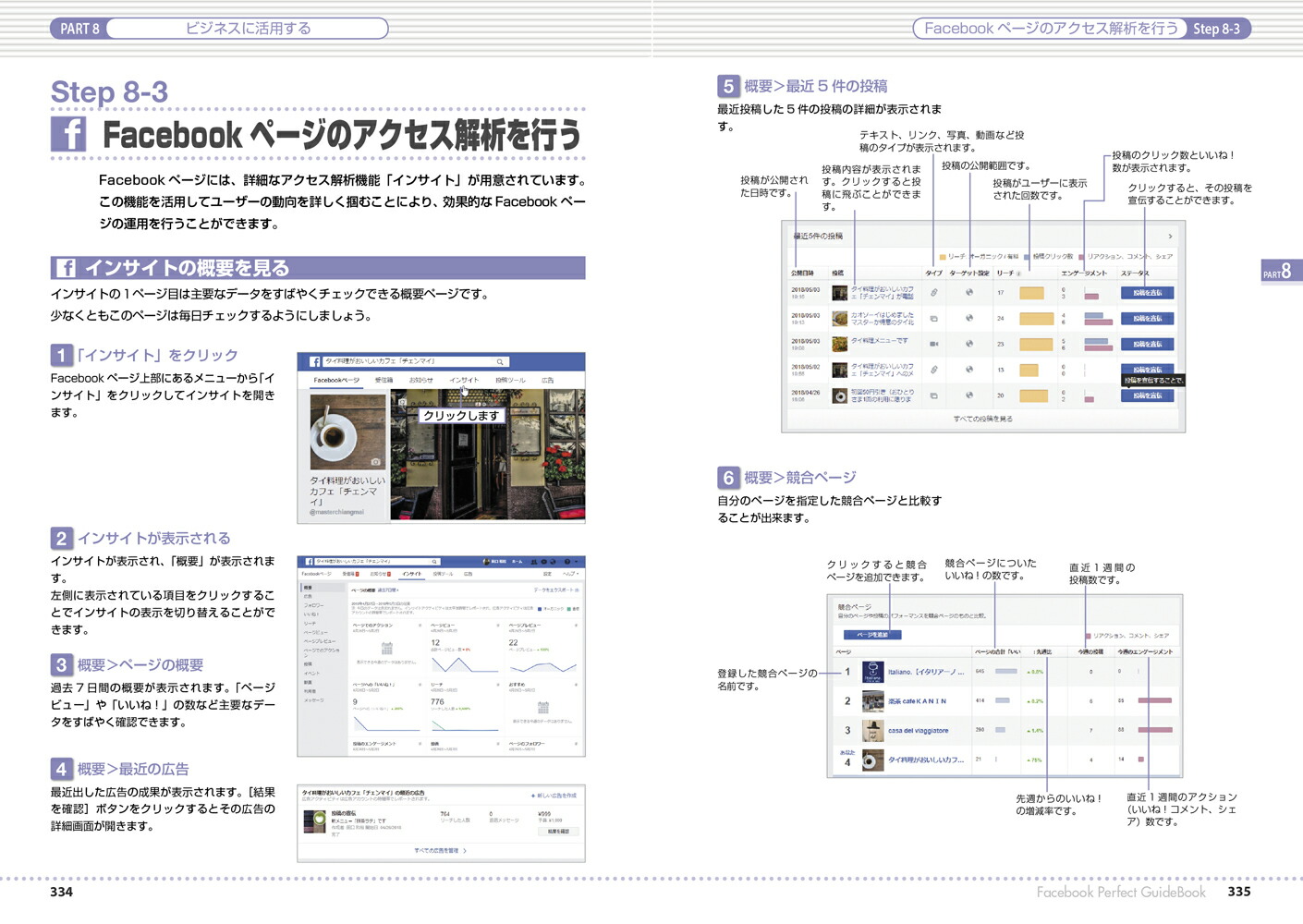Click the 新しい広告を作成 link
Viewport: 1303px width, 924px height.
click(x=557, y=796)
